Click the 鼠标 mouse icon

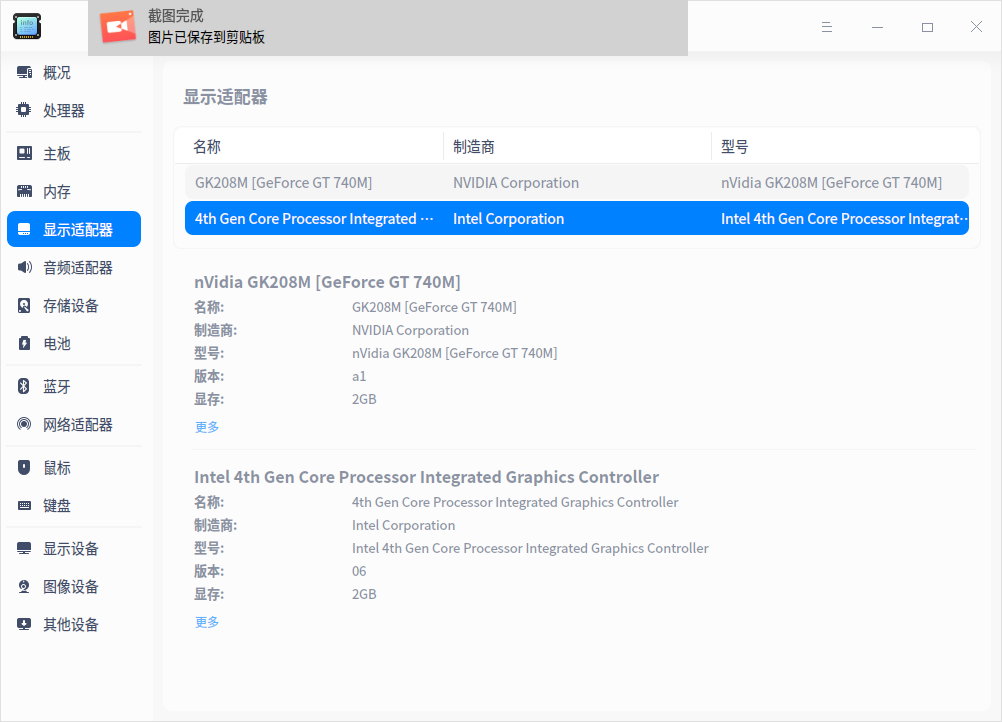[x=24, y=467]
